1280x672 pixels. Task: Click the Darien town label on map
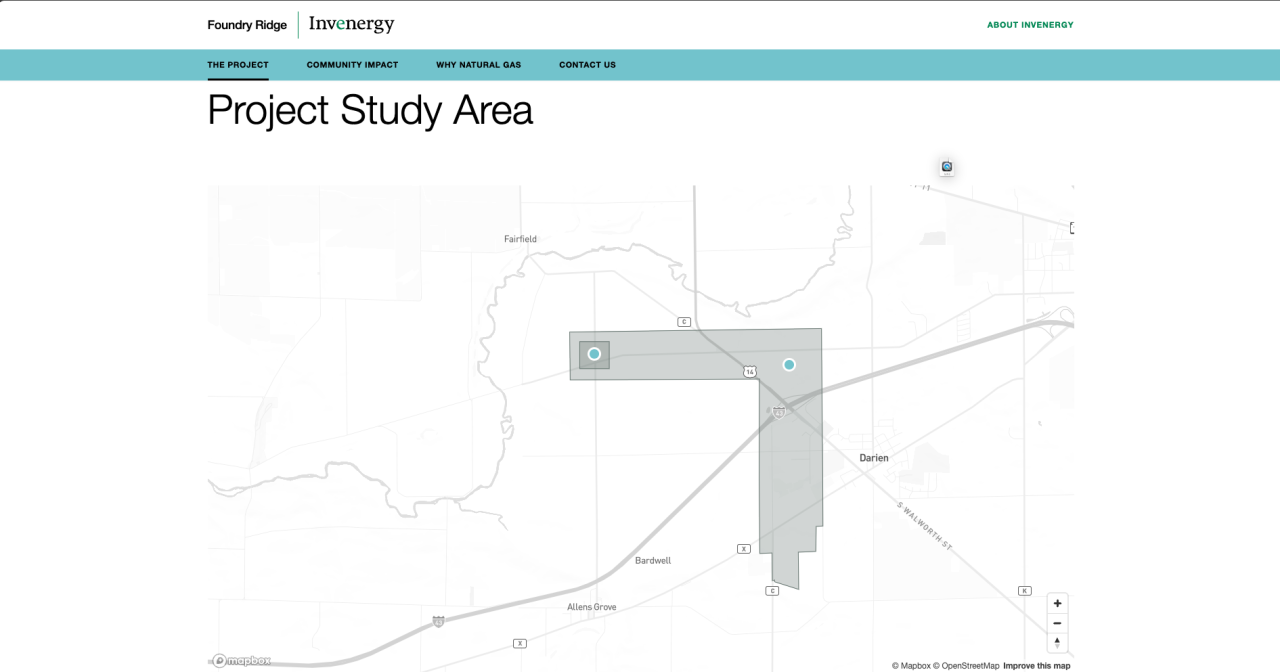coord(873,458)
